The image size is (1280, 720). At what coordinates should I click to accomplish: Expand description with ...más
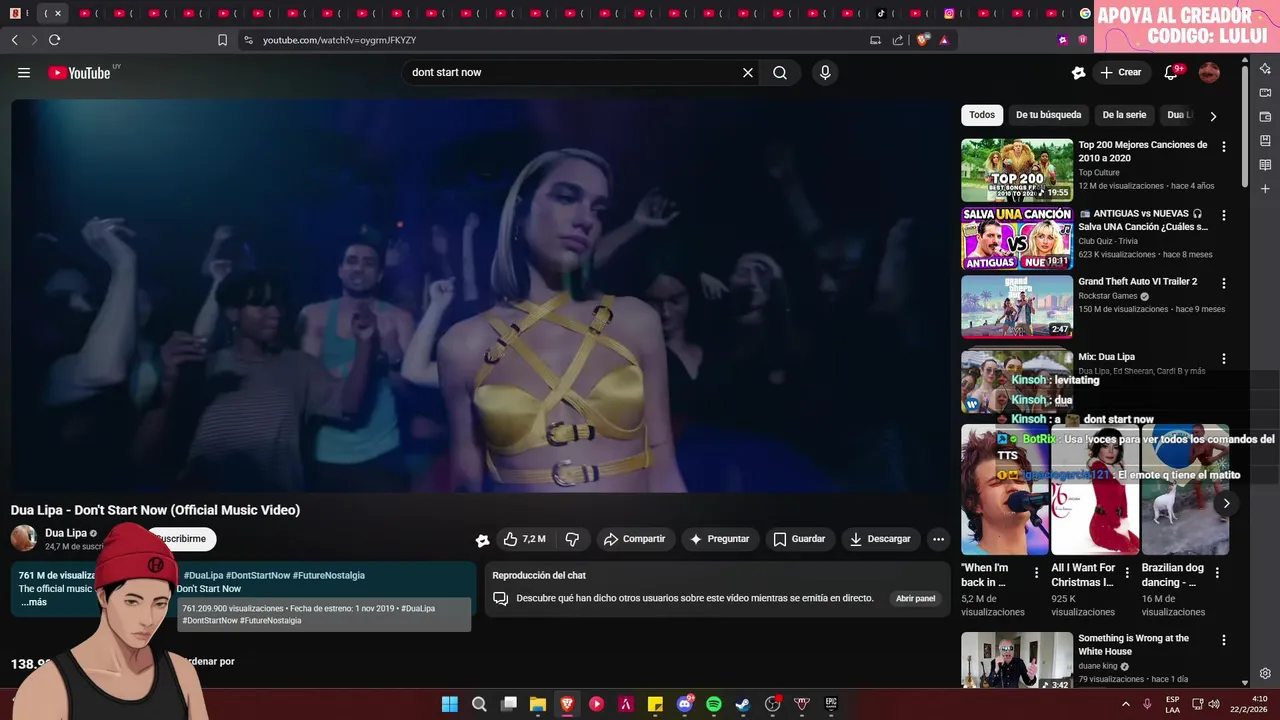coord(33,602)
